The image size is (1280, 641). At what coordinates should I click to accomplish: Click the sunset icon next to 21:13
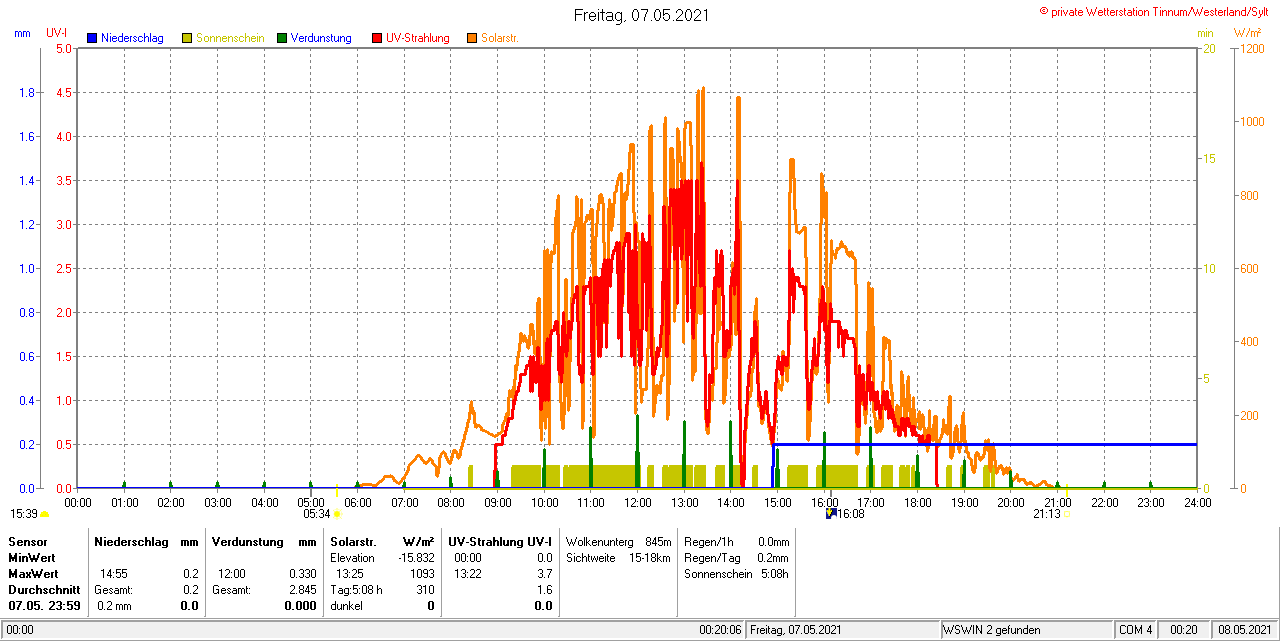[1066, 514]
